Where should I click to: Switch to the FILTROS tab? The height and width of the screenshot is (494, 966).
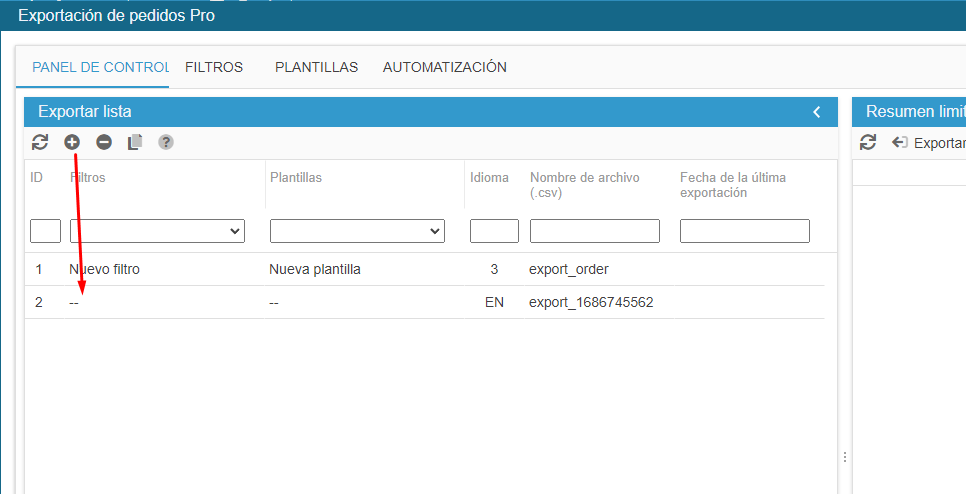click(x=214, y=67)
